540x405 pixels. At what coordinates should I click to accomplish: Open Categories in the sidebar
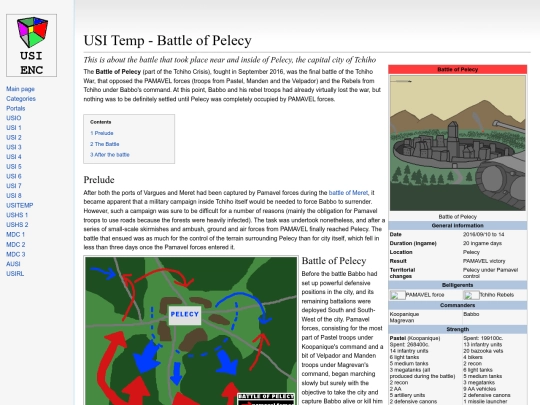coord(21,98)
